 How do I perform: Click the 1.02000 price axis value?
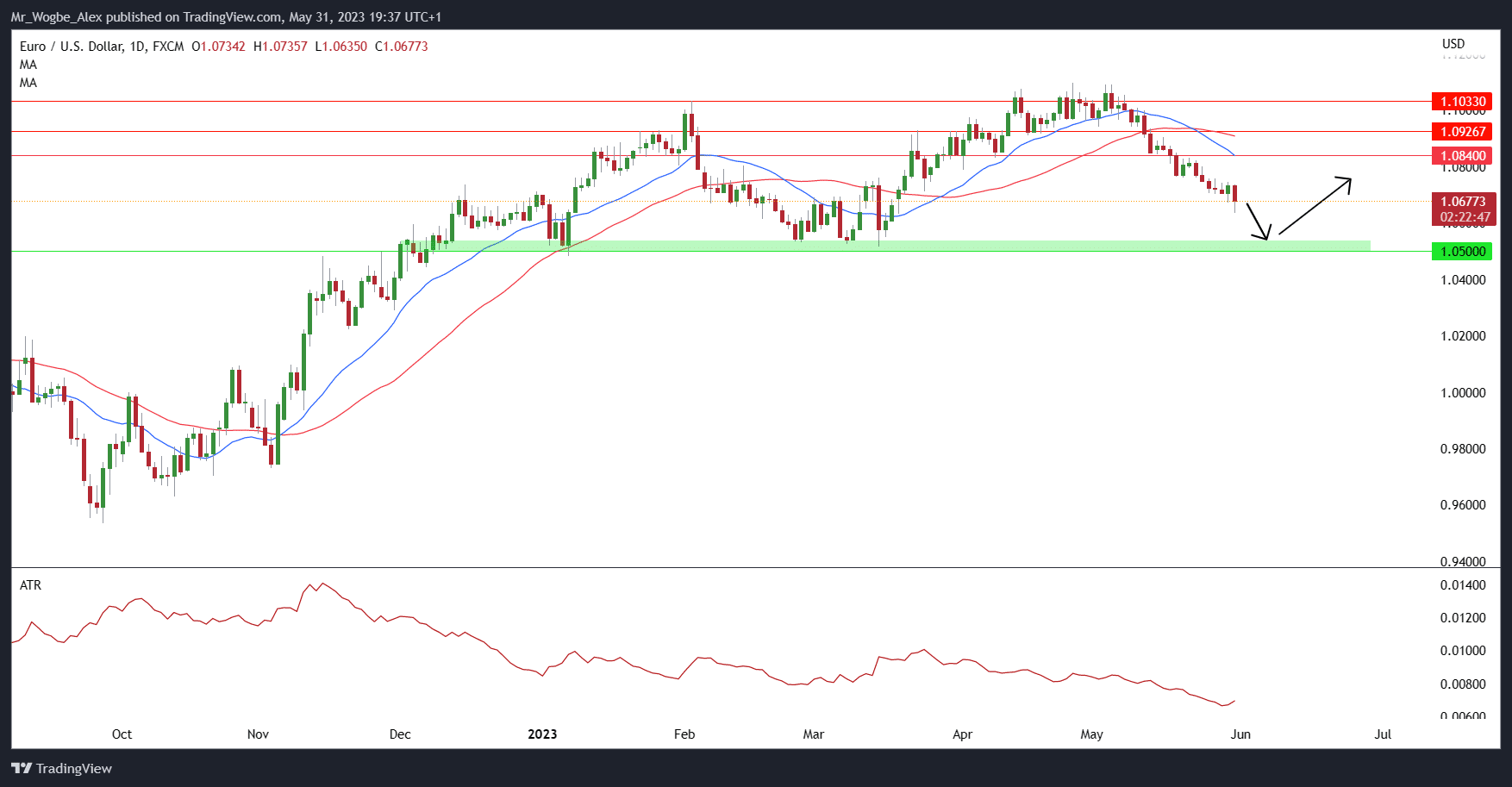pyautogui.click(x=1463, y=336)
